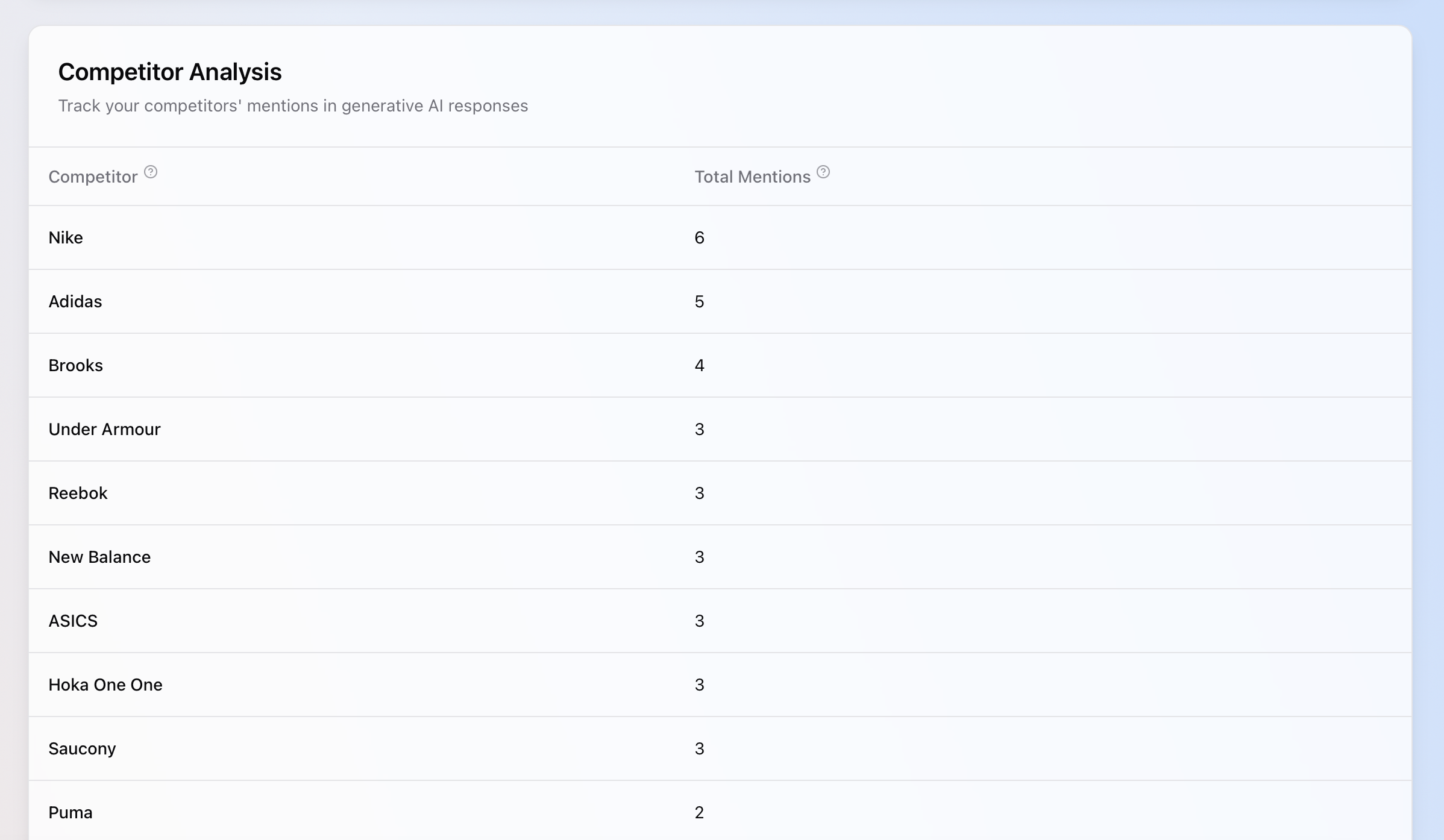Select the Nike competitor row
This screenshot has height=840, width=1444.
click(66, 238)
